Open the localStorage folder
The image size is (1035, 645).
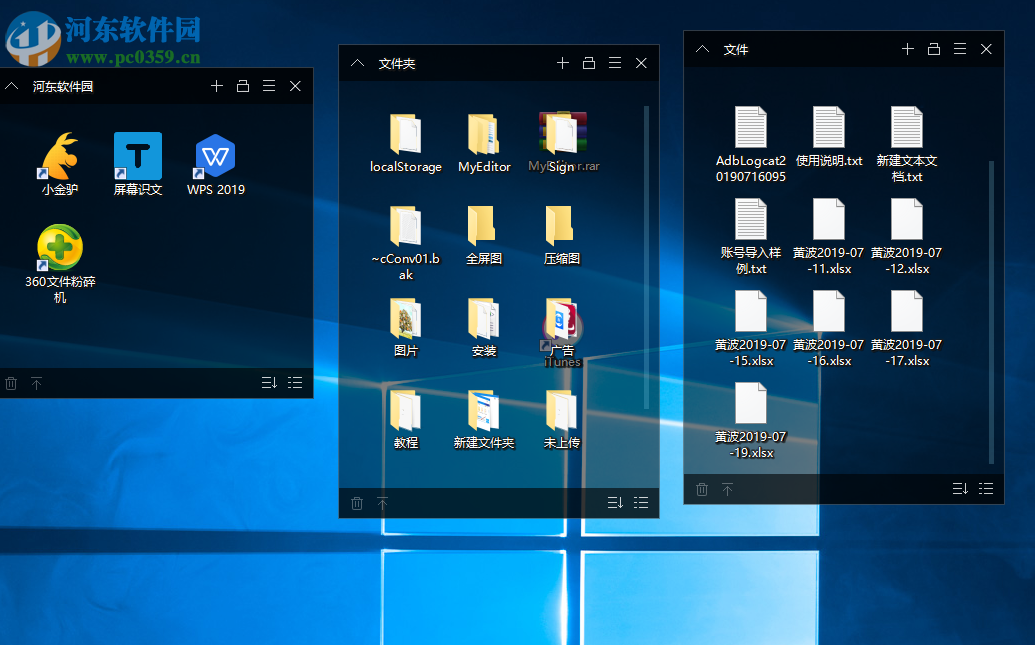pos(405,135)
